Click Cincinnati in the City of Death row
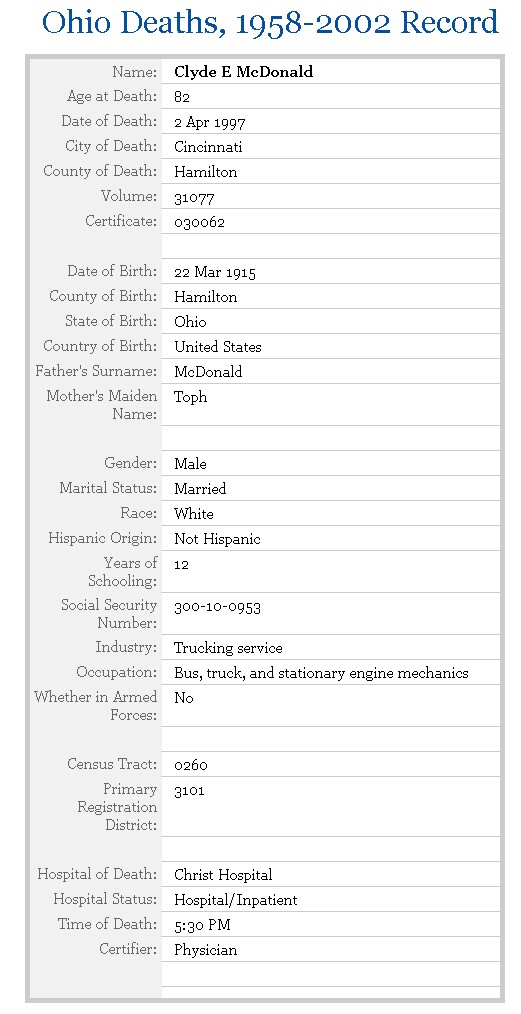The height and width of the screenshot is (1014, 521). tap(208, 147)
